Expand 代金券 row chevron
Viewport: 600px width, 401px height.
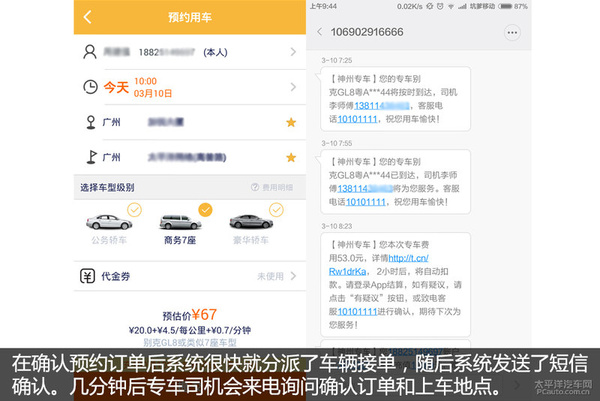click(x=293, y=276)
